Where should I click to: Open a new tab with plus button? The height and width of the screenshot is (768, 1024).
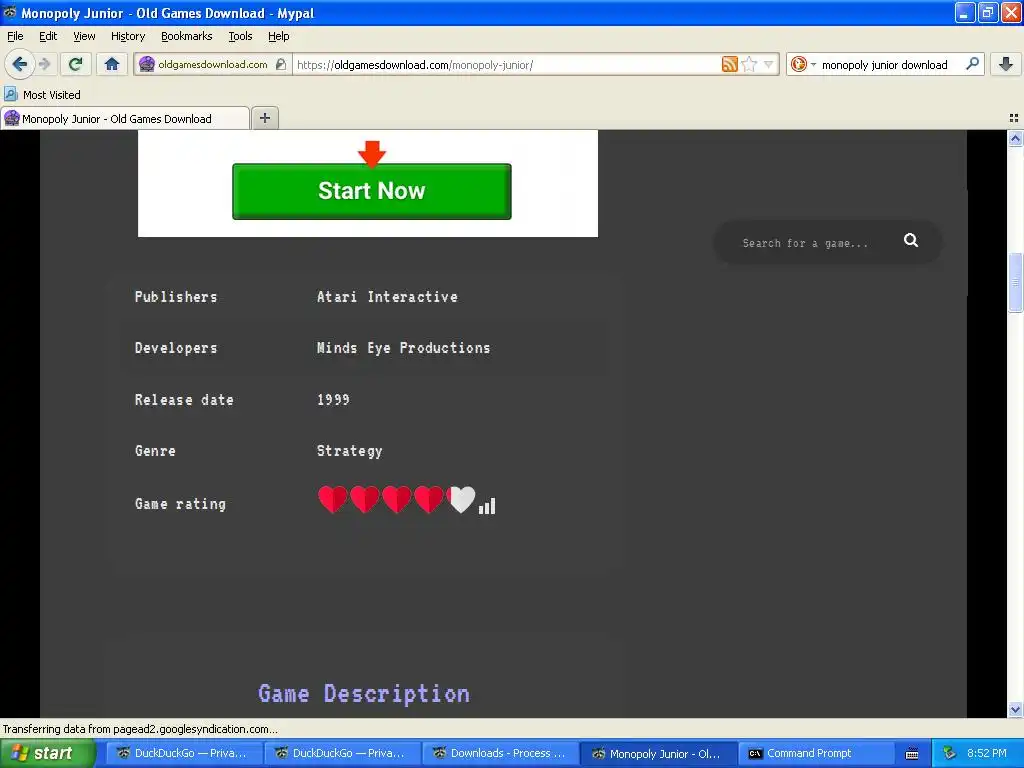point(264,118)
